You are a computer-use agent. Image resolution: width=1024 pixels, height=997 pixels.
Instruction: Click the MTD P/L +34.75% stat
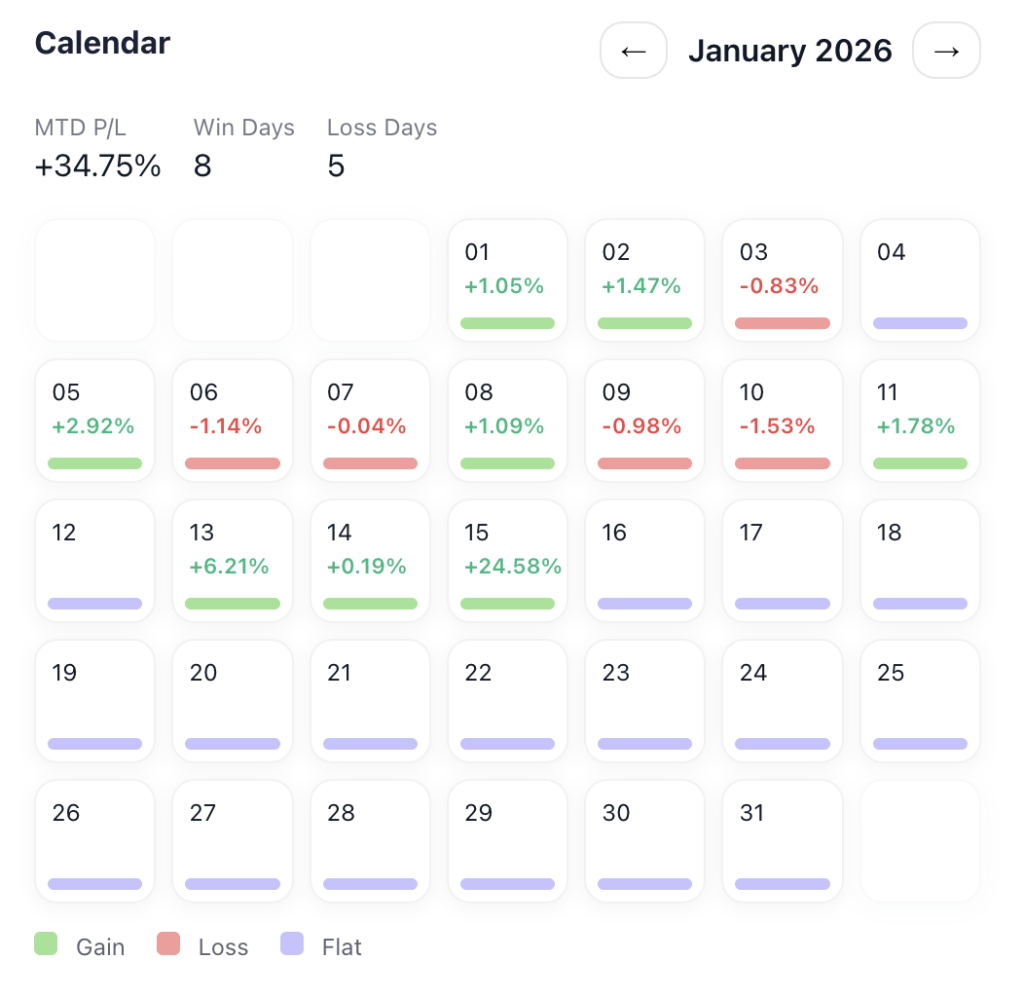97,165
